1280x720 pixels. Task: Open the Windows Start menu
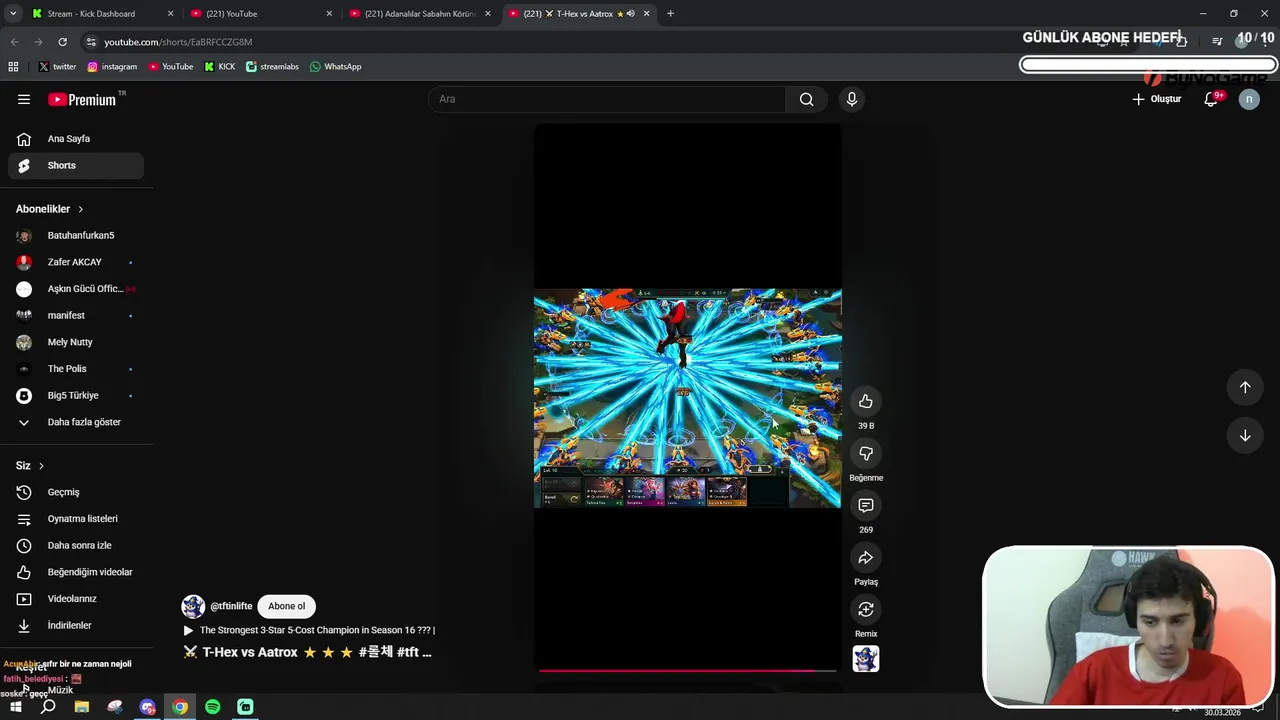[15, 707]
